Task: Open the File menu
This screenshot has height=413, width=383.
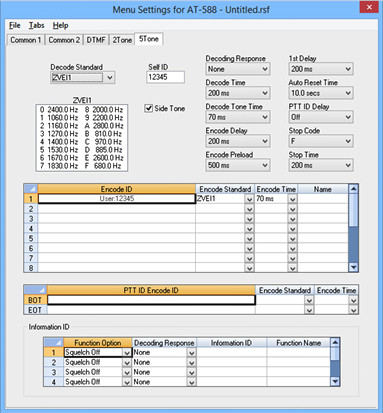Action: pos(15,25)
